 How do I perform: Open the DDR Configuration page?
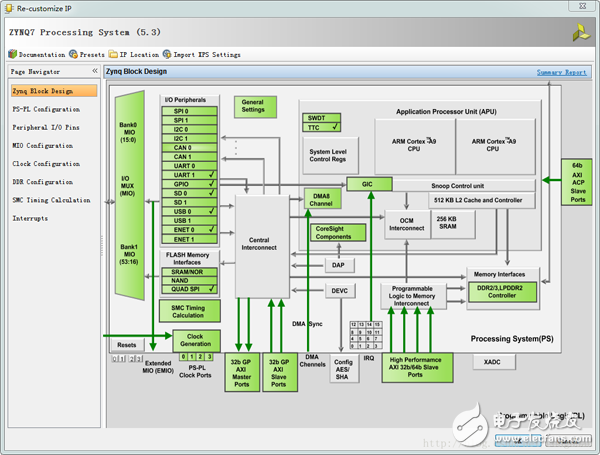tap(43, 182)
